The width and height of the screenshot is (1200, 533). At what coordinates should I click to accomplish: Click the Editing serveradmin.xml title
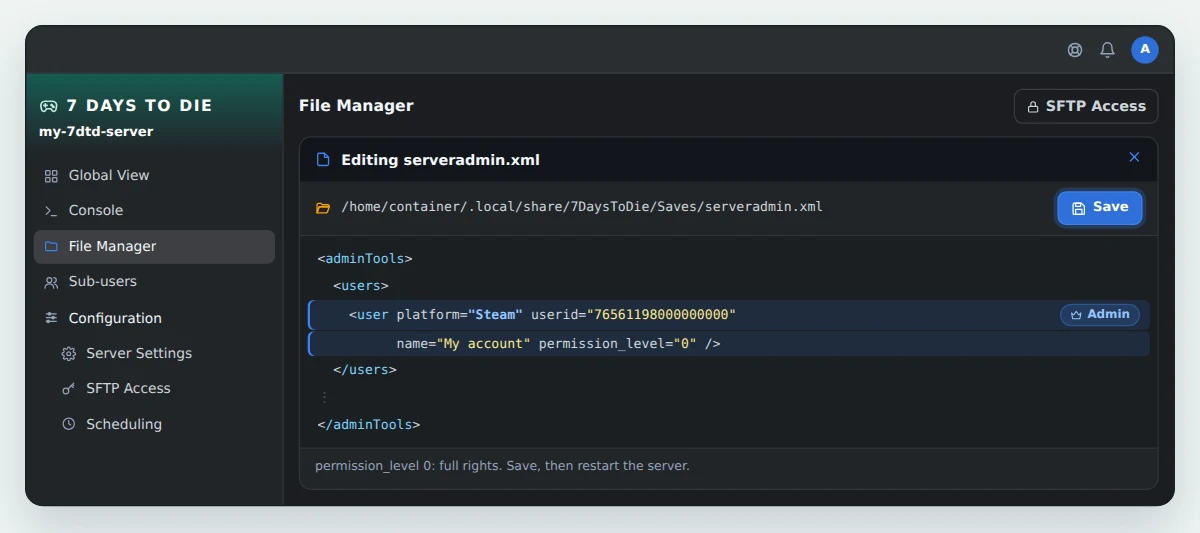point(441,160)
